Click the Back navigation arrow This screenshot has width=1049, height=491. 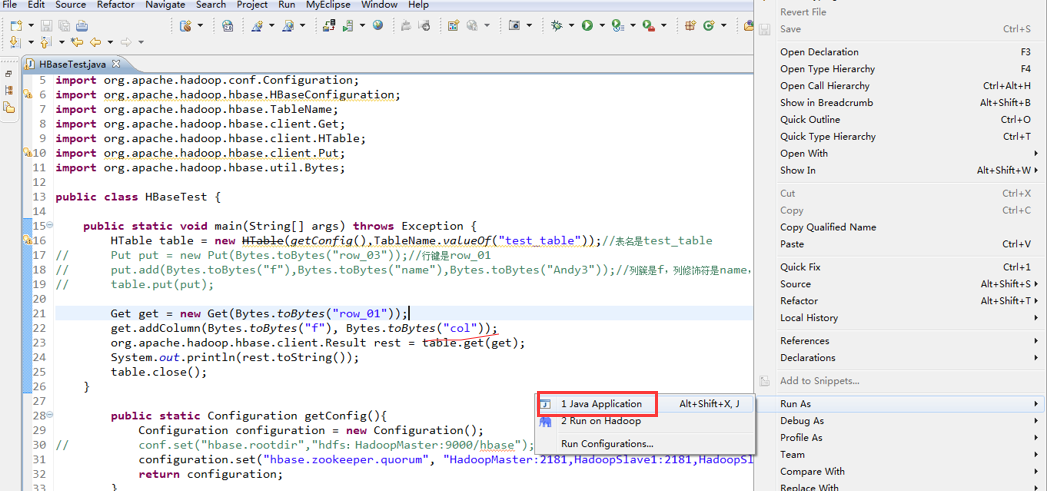(96, 42)
